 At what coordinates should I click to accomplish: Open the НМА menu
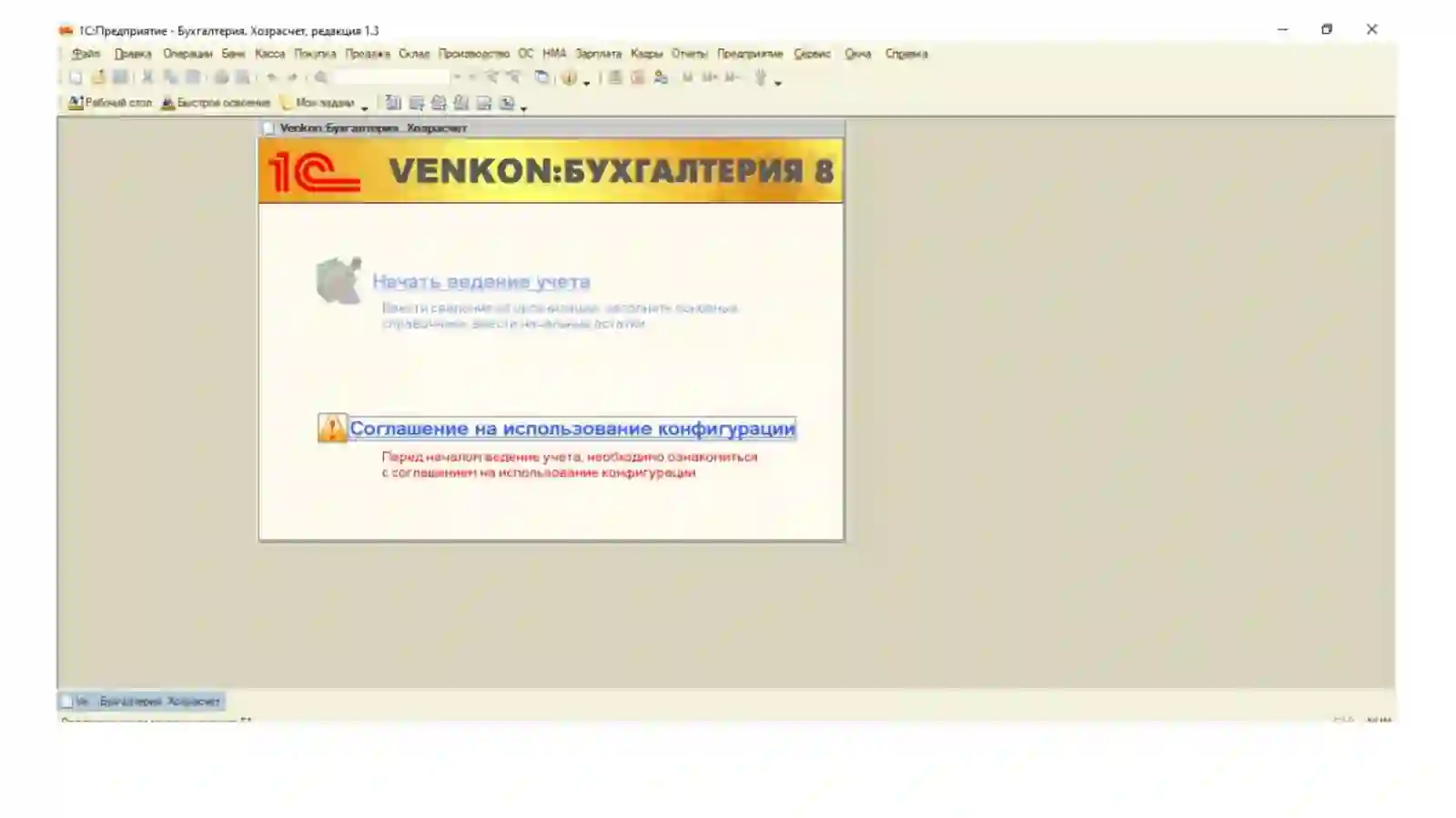(x=554, y=54)
